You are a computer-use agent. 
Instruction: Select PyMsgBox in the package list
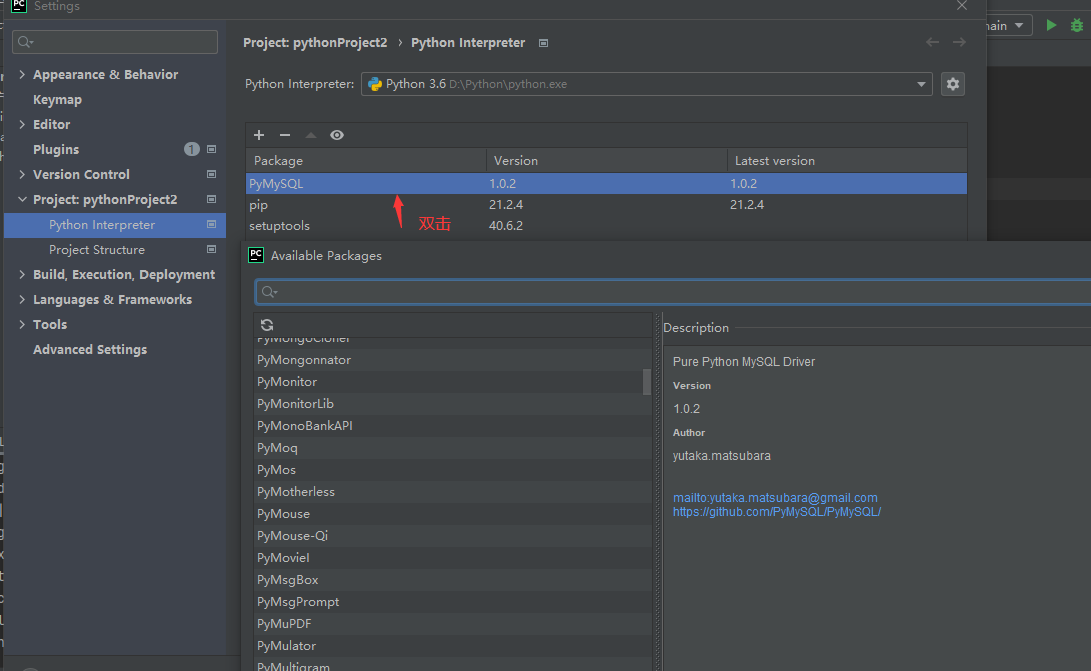point(288,580)
